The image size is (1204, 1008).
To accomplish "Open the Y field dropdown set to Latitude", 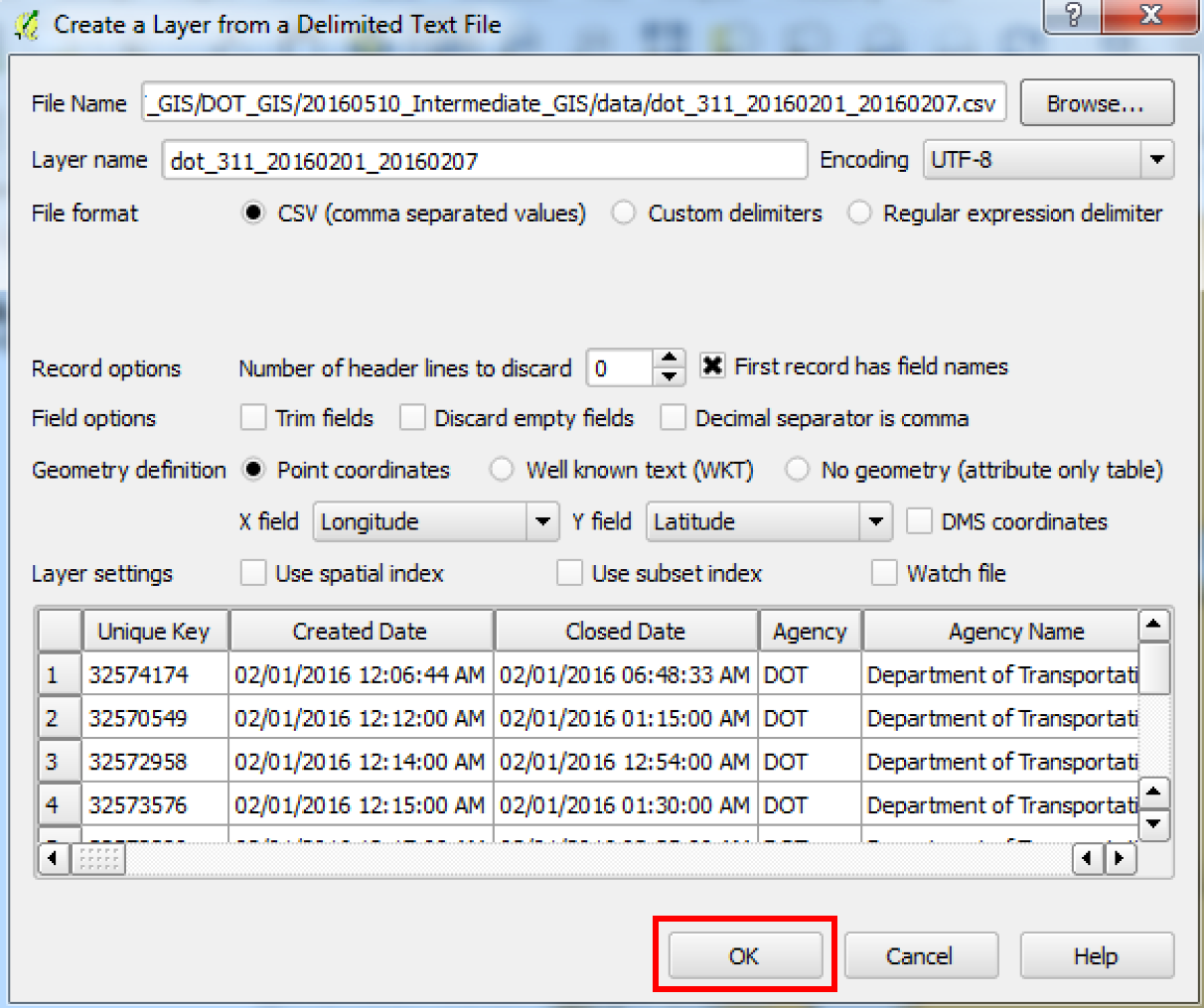I will [x=876, y=521].
